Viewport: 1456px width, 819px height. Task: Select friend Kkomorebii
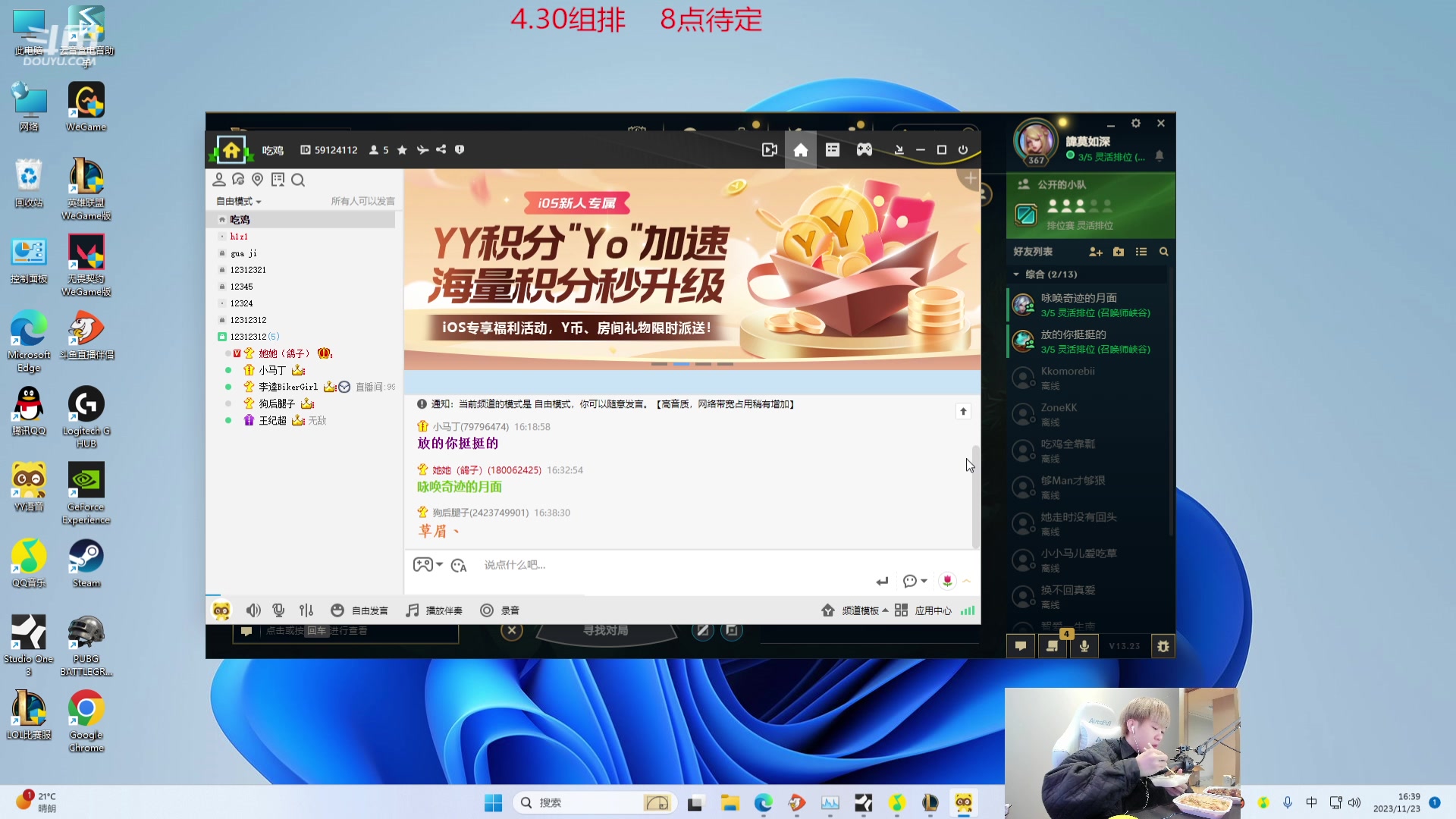click(1089, 378)
